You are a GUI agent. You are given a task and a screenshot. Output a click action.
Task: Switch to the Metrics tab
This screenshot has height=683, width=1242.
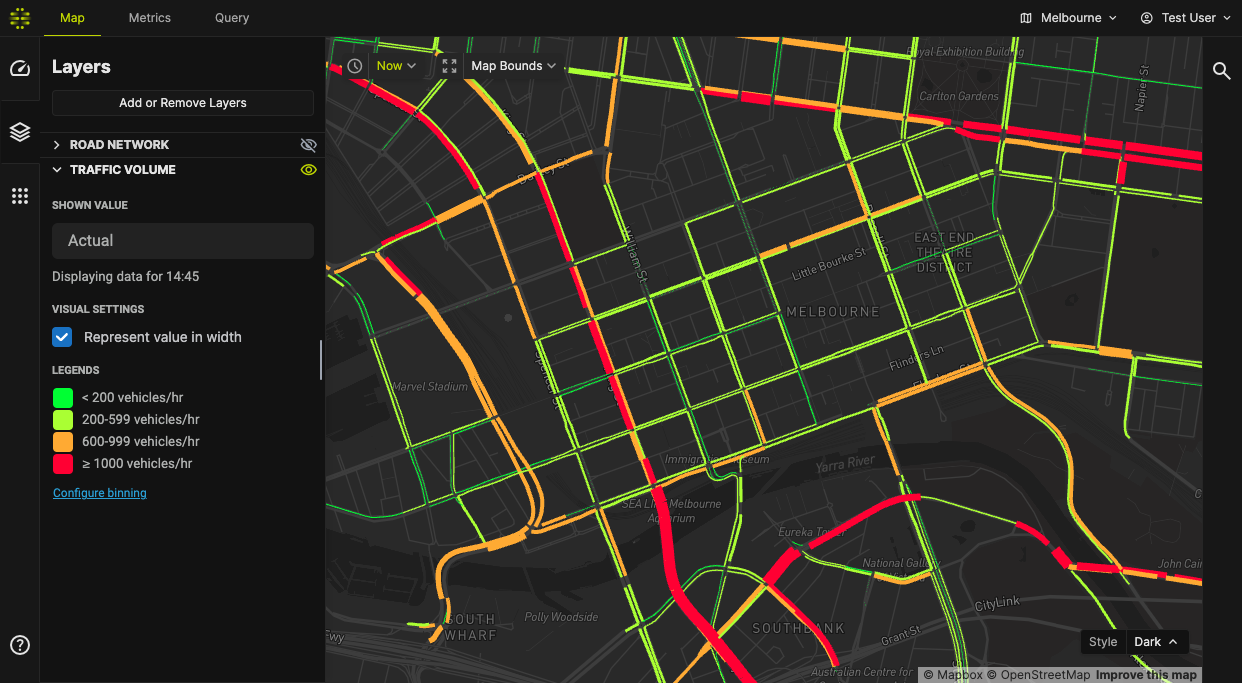[x=150, y=18]
